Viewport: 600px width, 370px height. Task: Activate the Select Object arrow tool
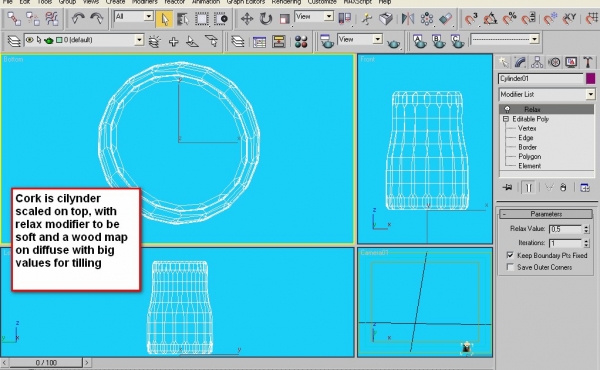point(164,19)
